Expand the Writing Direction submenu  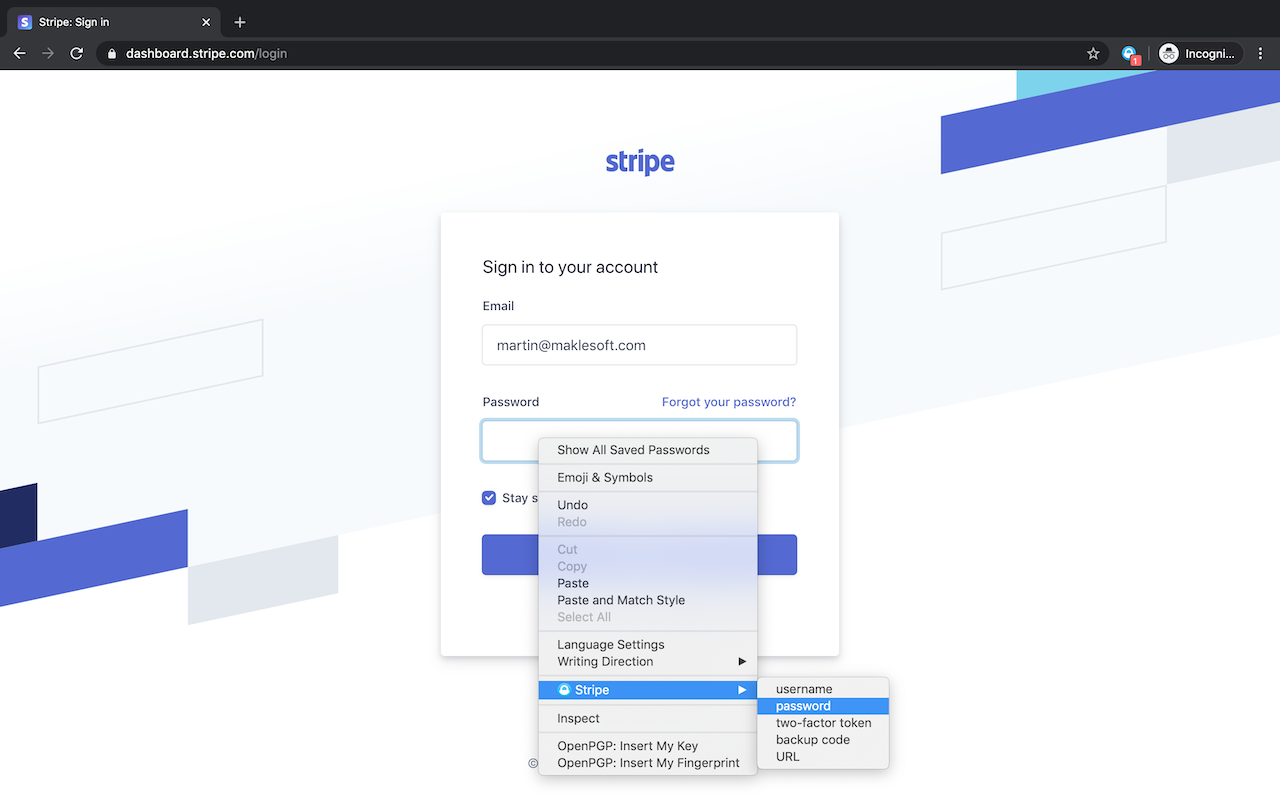coord(648,662)
